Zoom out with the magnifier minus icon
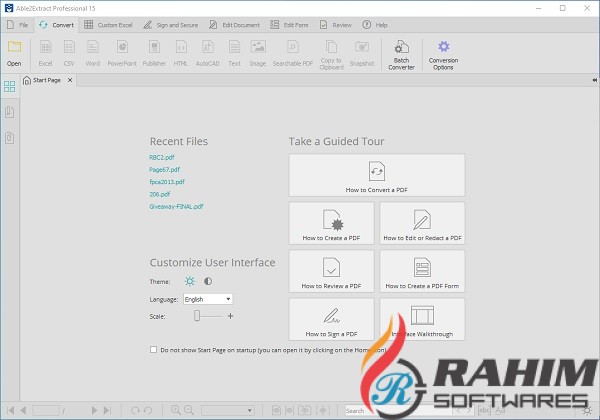 (189, 410)
